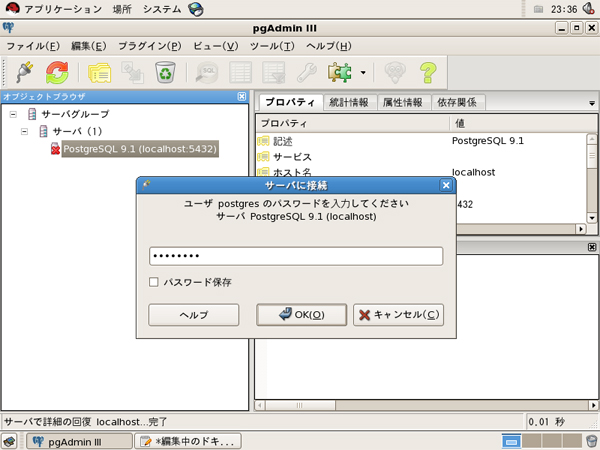Click the trash icon in bottom panel
This screenshot has width=600, height=450.
tap(591, 441)
